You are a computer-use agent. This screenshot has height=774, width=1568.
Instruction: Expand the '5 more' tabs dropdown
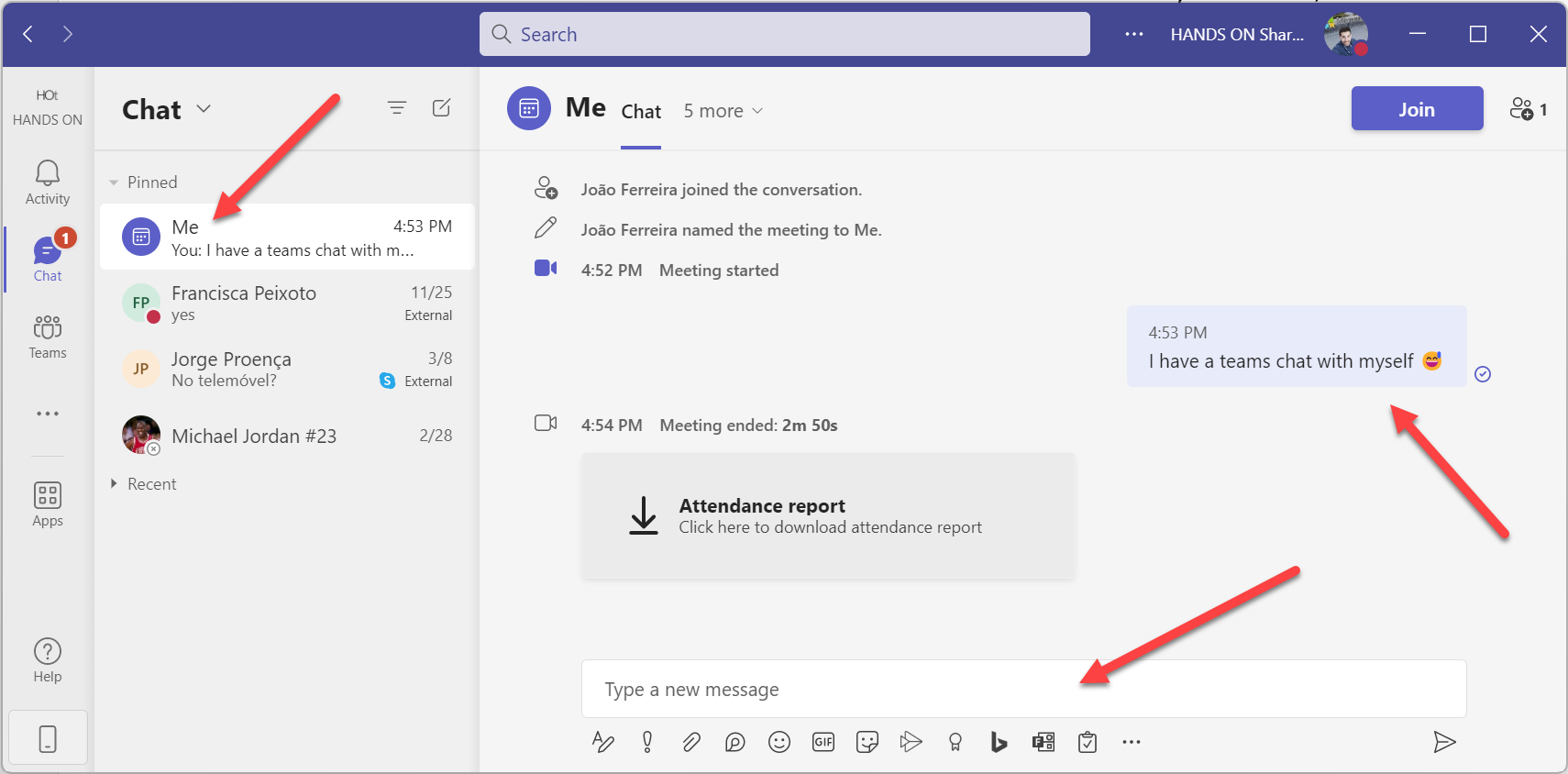(x=723, y=111)
